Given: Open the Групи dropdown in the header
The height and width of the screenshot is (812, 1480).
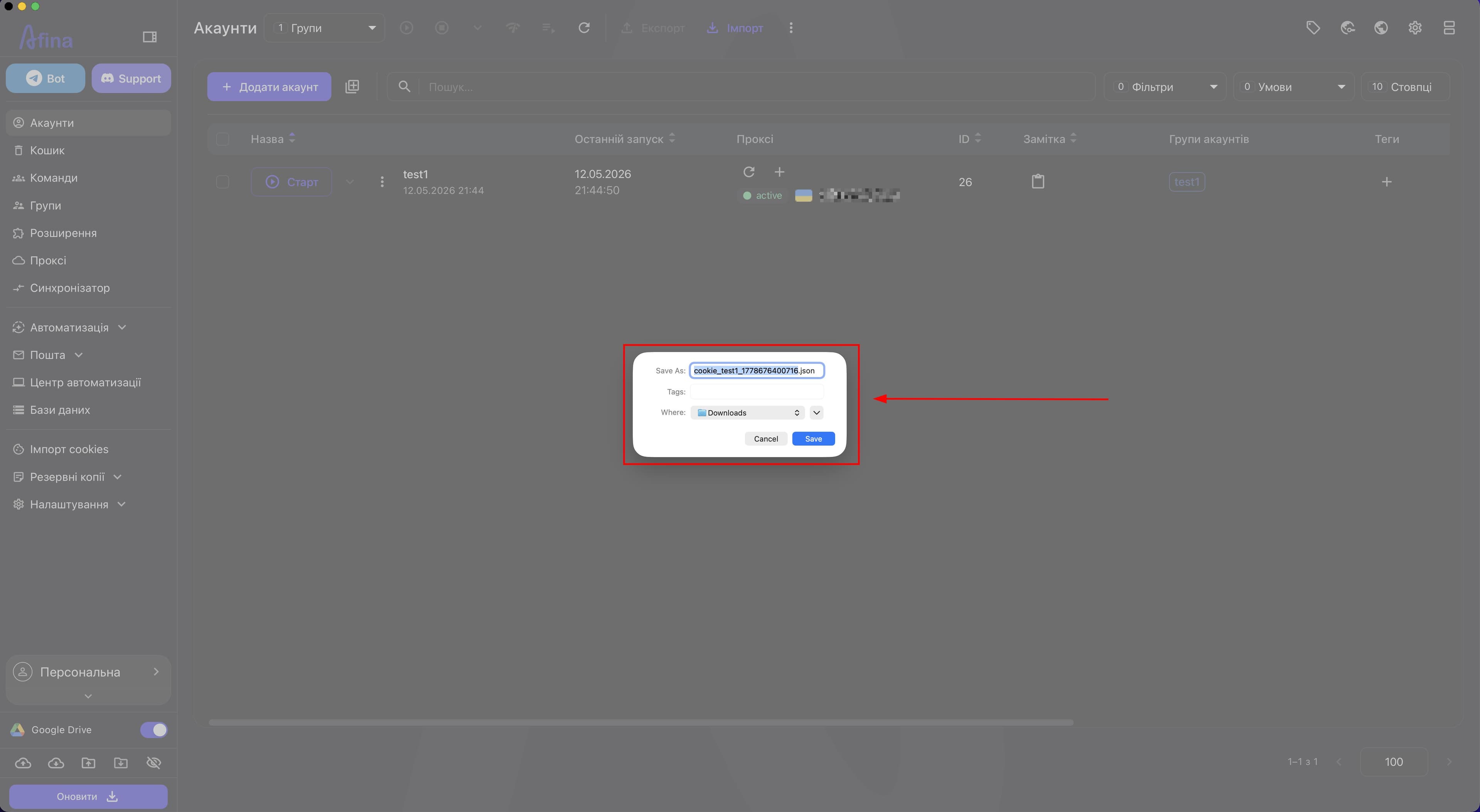Looking at the screenshot, I should point(324,28).
